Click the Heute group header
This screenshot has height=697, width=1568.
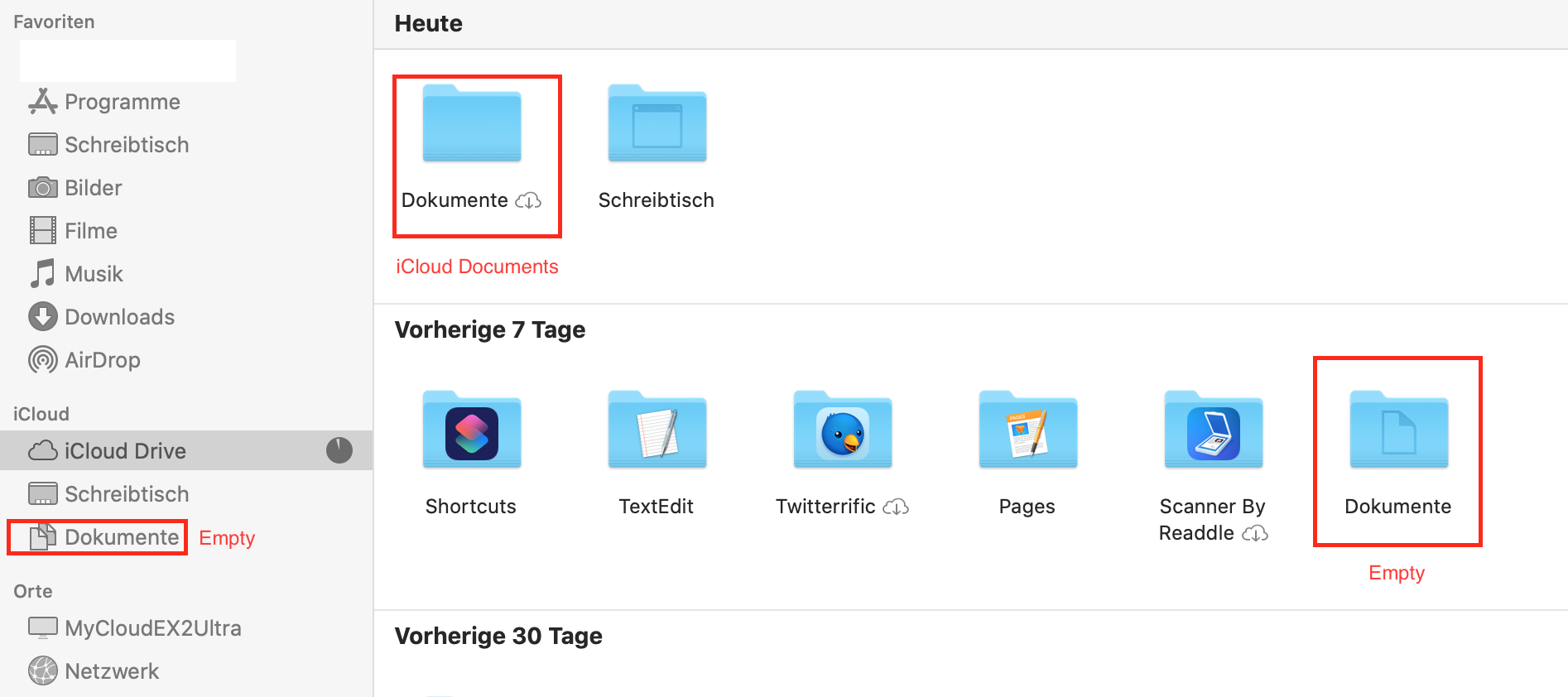pyautogui.click(x=429, y=23)
